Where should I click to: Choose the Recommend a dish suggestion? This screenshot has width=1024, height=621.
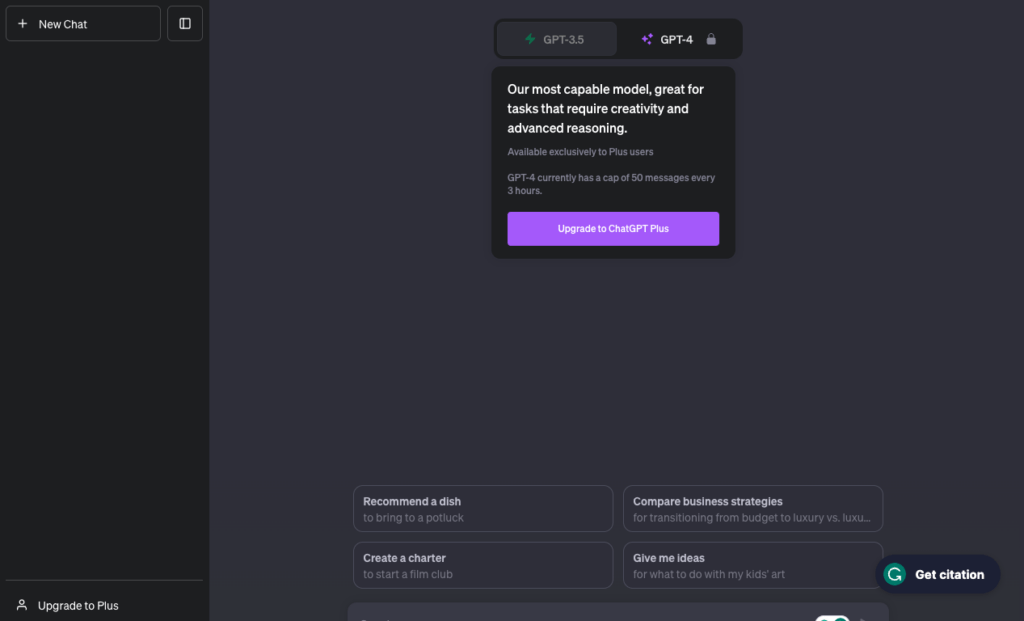click(483, 509)
